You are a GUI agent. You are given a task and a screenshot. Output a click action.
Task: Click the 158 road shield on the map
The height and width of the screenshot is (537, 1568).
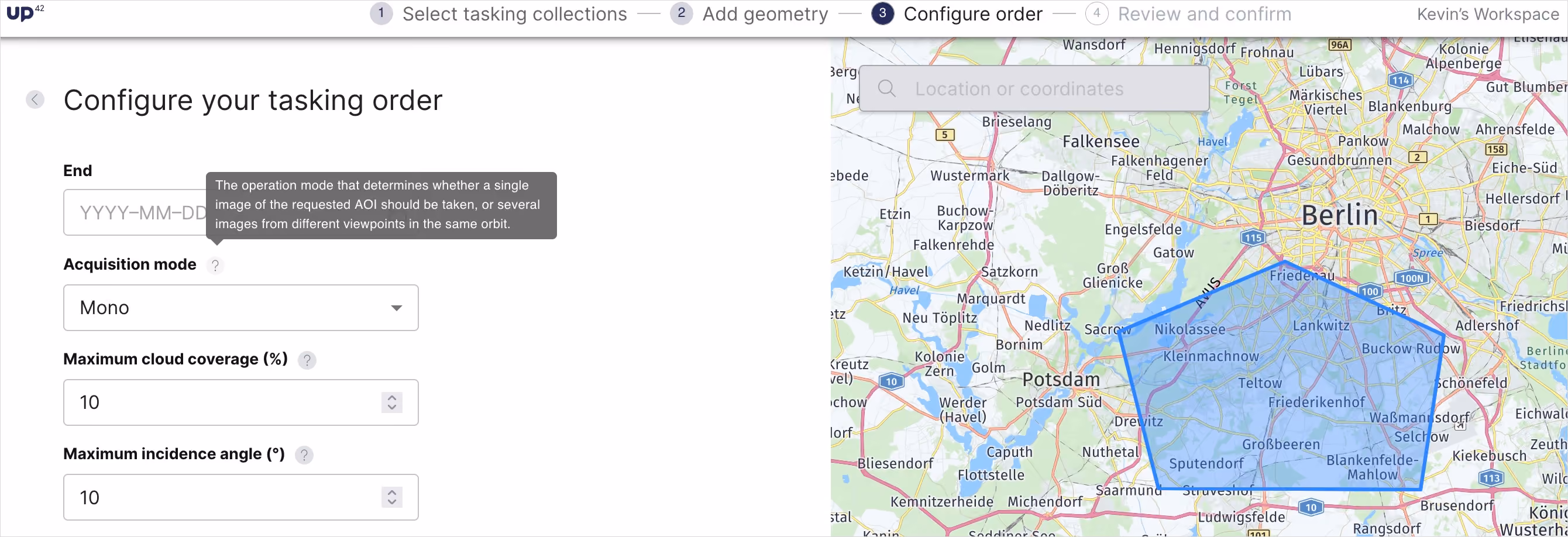1495,149
